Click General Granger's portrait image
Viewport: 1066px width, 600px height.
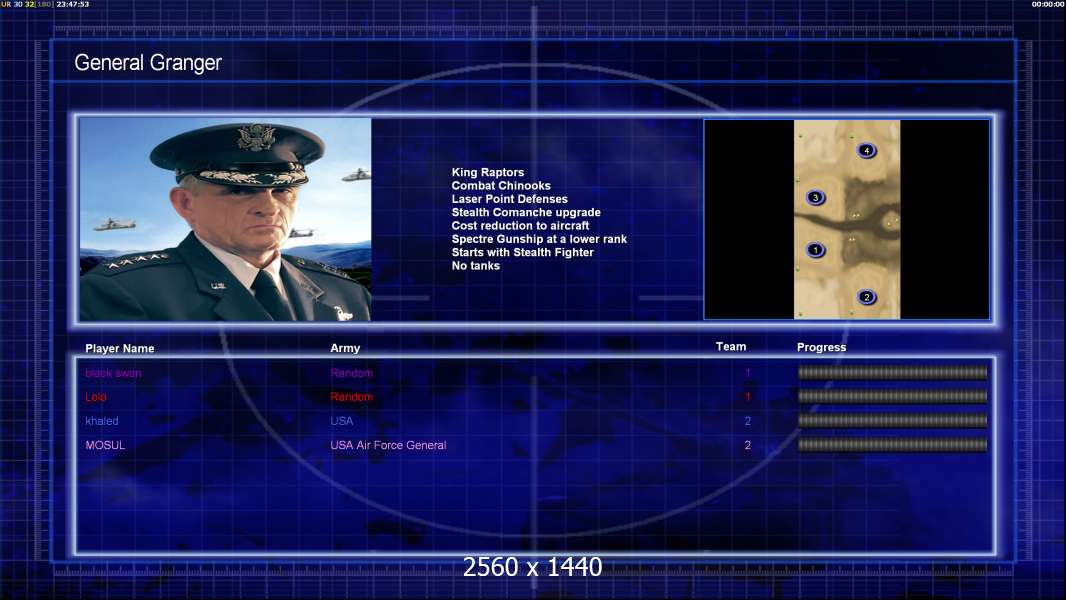pos(225,219)
